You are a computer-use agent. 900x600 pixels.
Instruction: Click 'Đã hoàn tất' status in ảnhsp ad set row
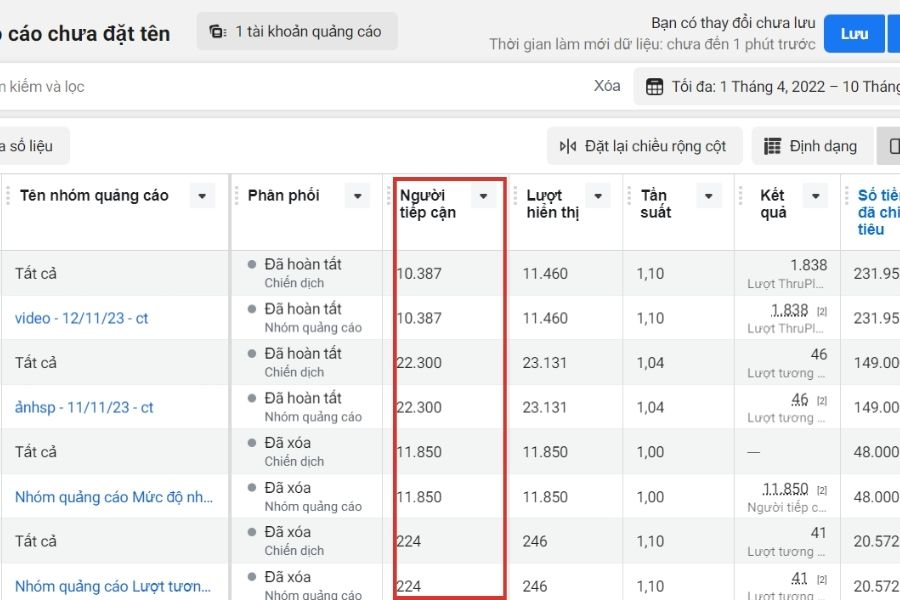(302, 398)
